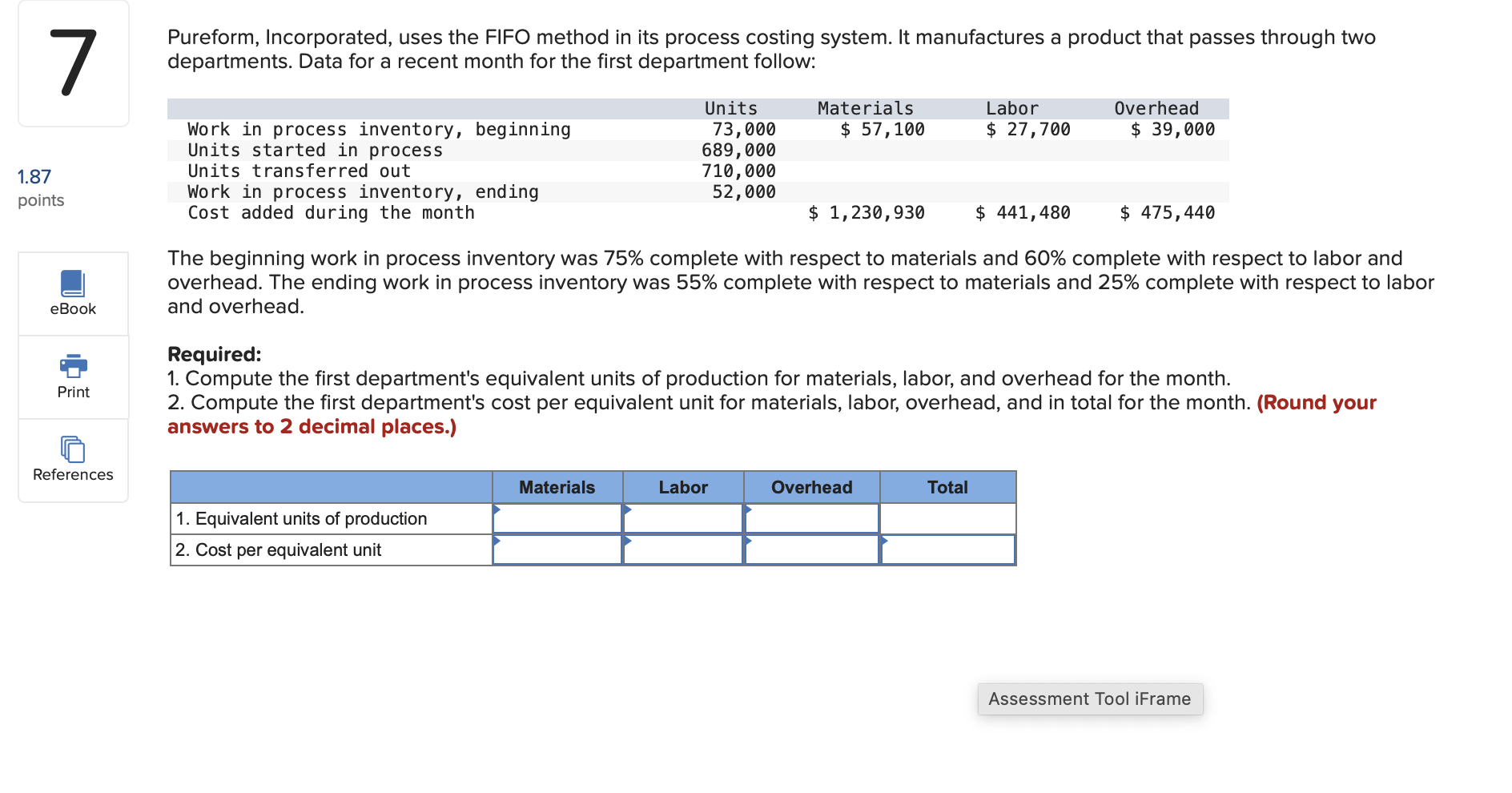Open the eBook resource icon

72,292
